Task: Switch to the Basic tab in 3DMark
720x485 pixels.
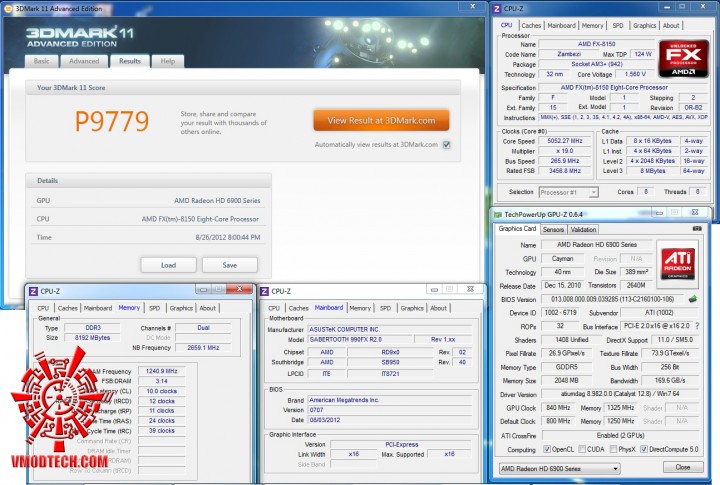Action: tap(41, 61)
